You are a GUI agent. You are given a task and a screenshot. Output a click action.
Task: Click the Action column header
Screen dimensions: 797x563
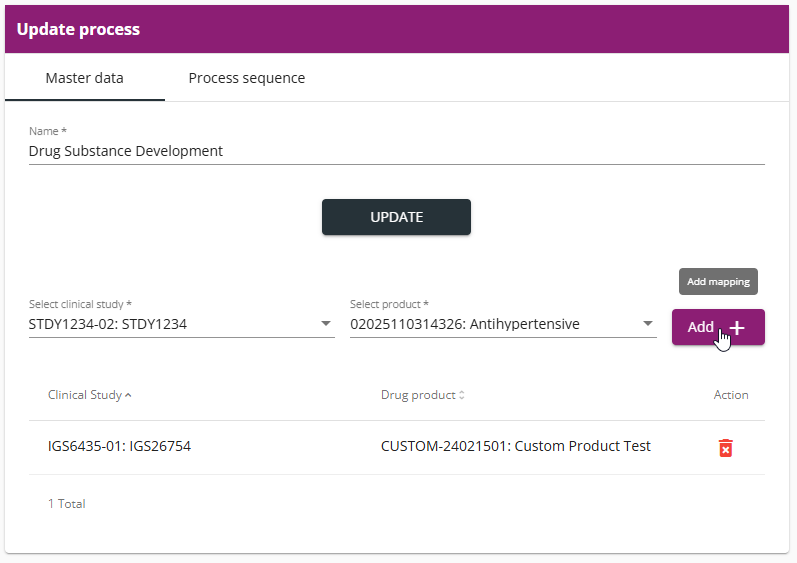click(731, 395)
